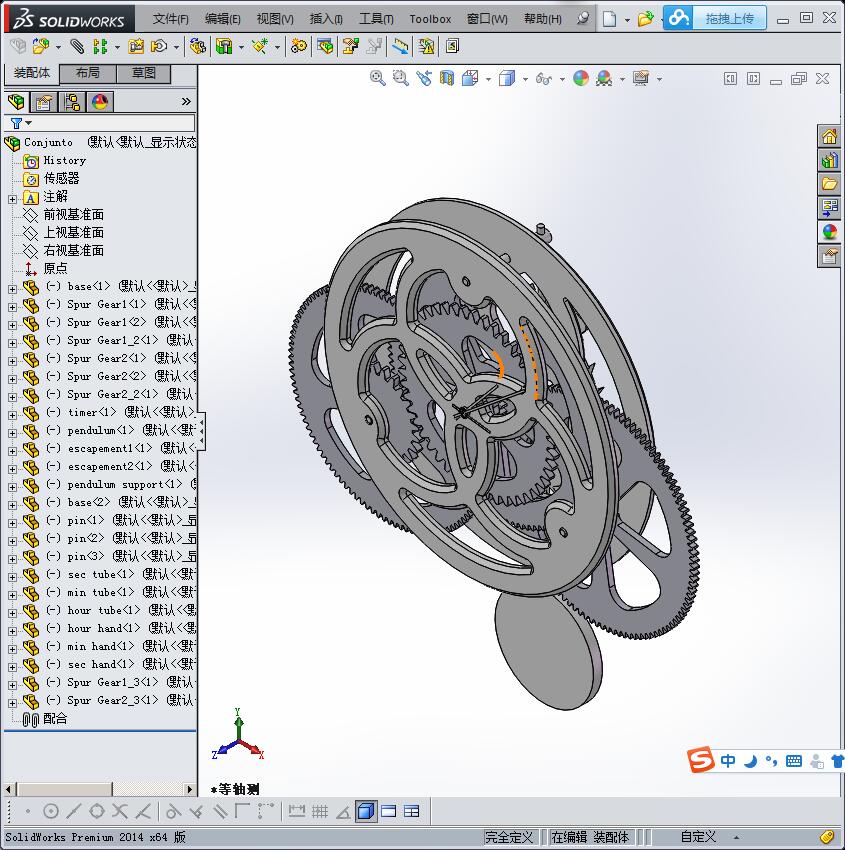Image resolution: width=845 pixels, height=850 pixels.
Task: Open the Apply Scene dropdown arrow
Action: click(x=622, y=79)
